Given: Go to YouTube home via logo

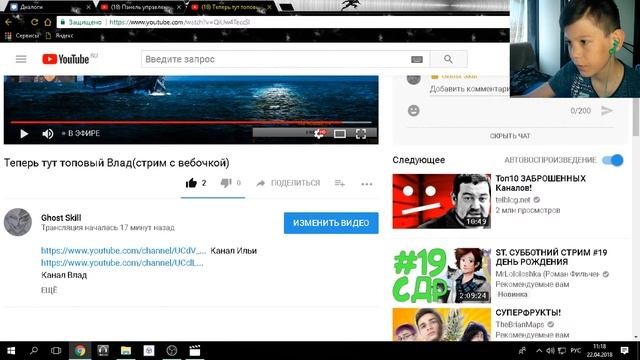Looking at the screenshot, I should [x=66, y=59].
